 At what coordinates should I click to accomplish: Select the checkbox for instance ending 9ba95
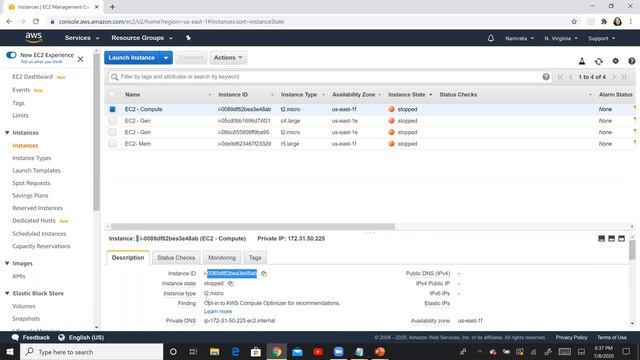(x=112, y=132)
